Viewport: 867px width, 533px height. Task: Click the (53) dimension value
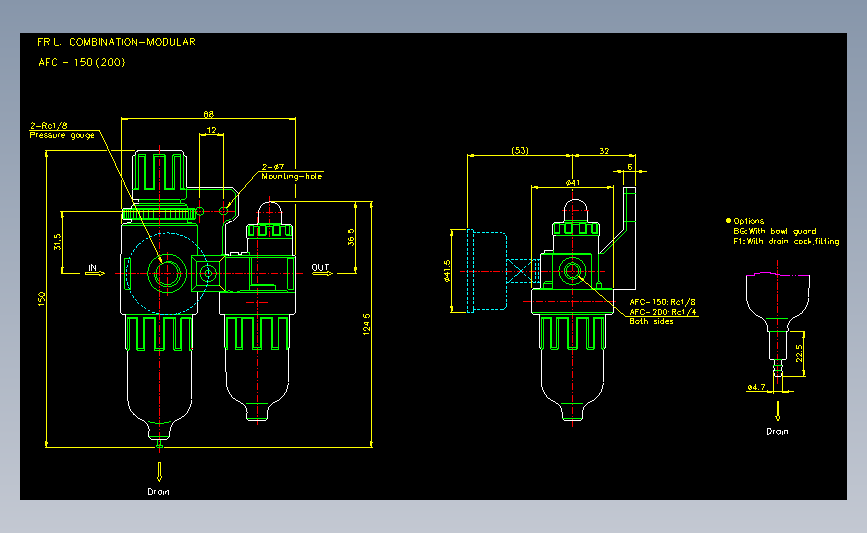pyautogui.click(x=520, y=150)
